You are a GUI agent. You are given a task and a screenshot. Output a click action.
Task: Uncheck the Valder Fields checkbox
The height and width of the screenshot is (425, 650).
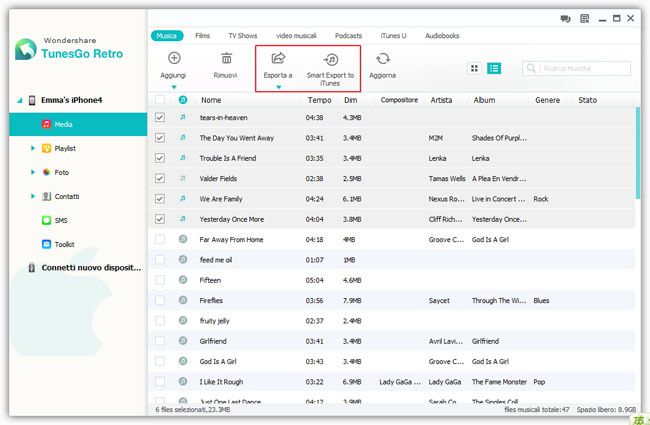[x=160, y=178]
